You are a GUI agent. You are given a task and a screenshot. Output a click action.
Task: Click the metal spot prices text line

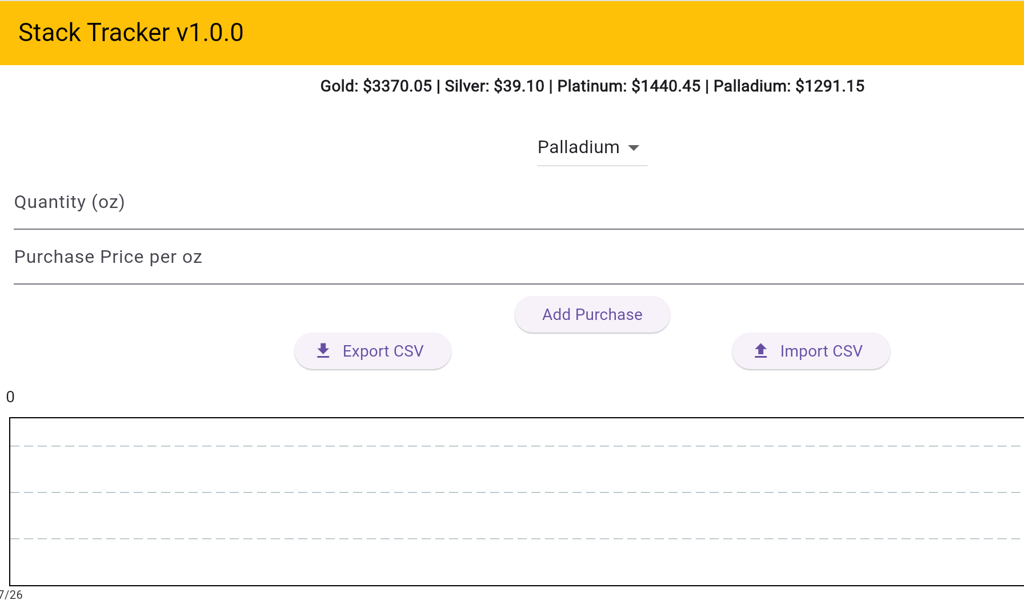(592, 86)
